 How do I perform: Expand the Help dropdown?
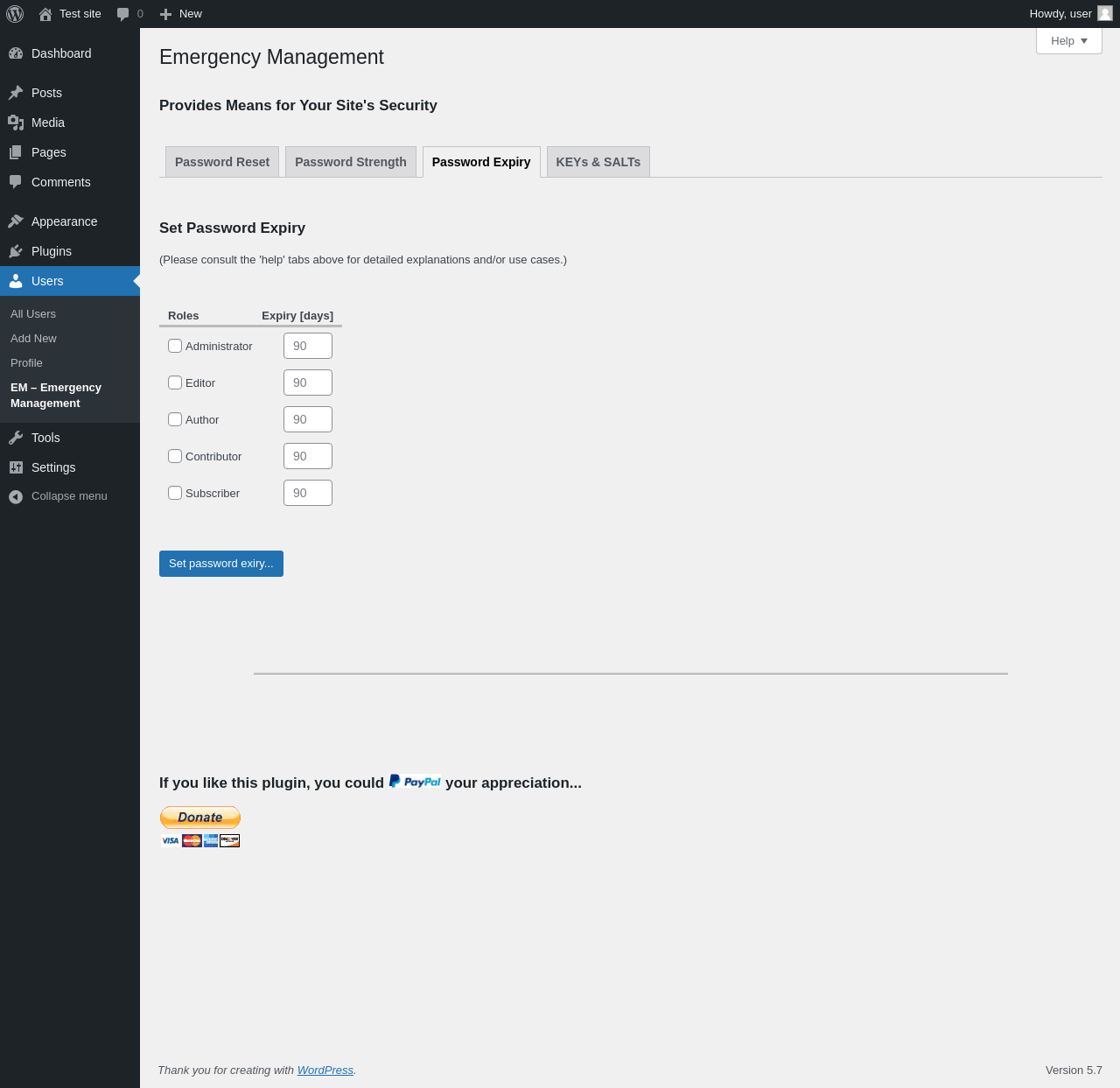1069,41
